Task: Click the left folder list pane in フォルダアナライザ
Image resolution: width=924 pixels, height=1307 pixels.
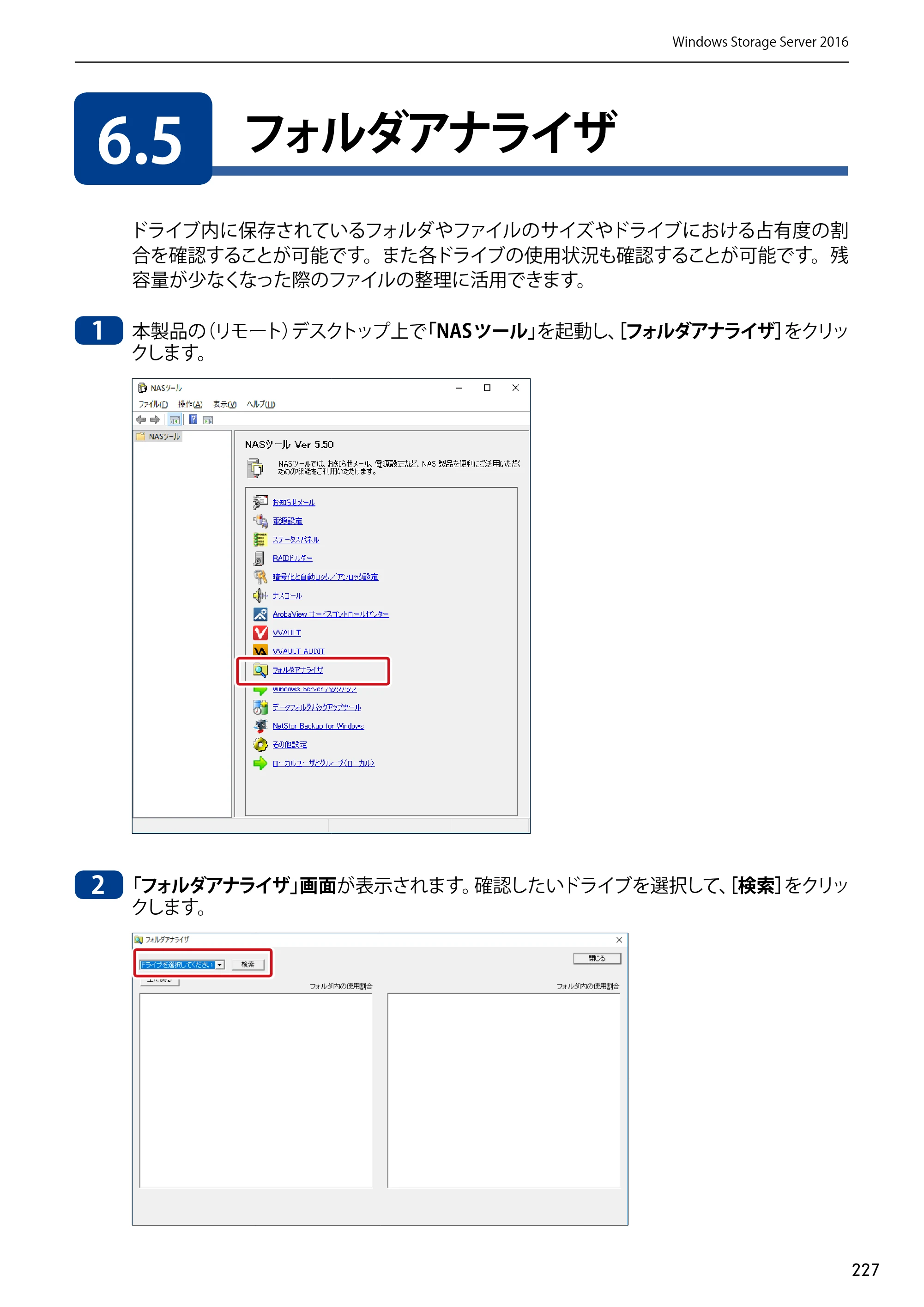Action: pos(256,1091)
